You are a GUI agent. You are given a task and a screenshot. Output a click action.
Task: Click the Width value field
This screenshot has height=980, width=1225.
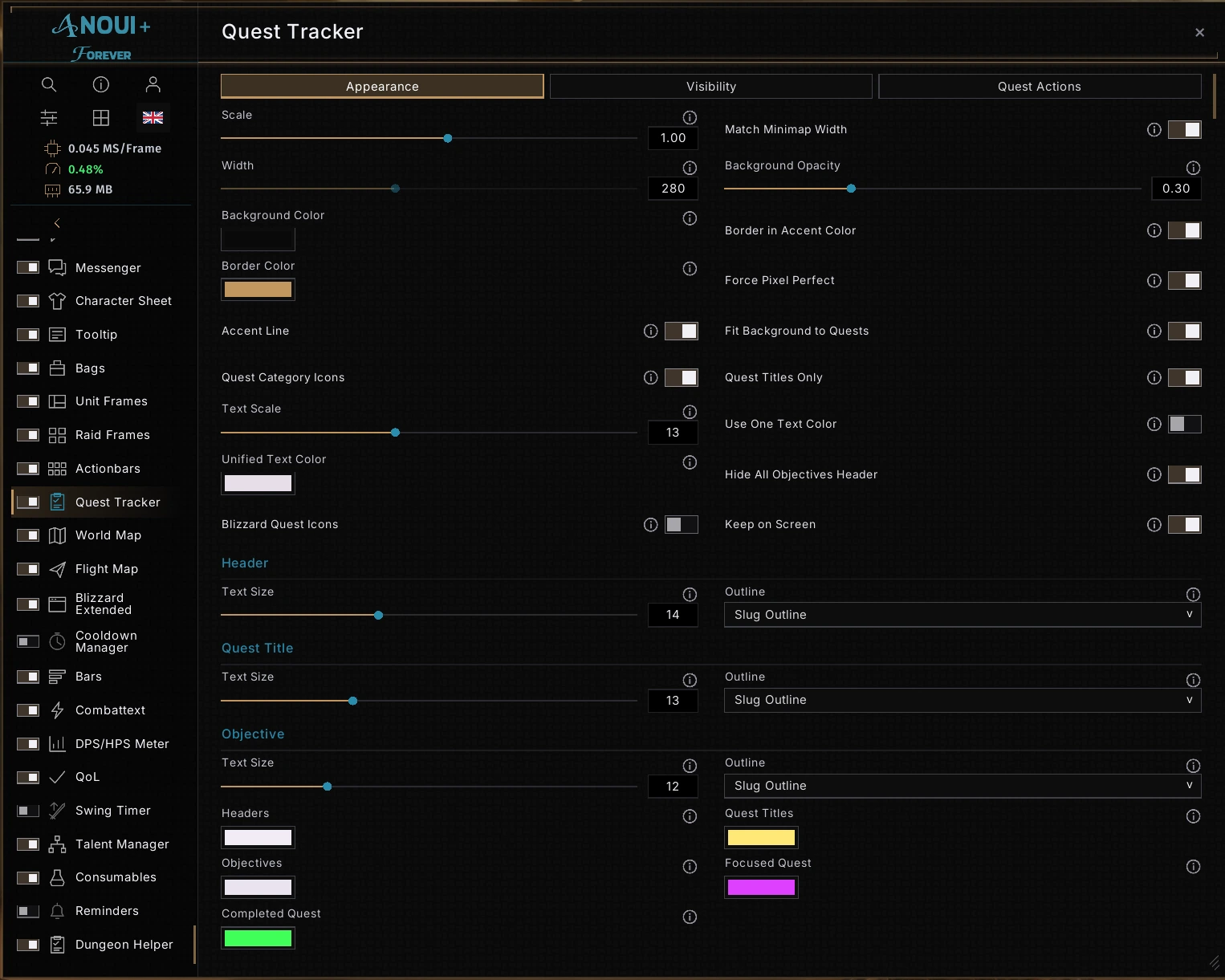pos(673,189)
